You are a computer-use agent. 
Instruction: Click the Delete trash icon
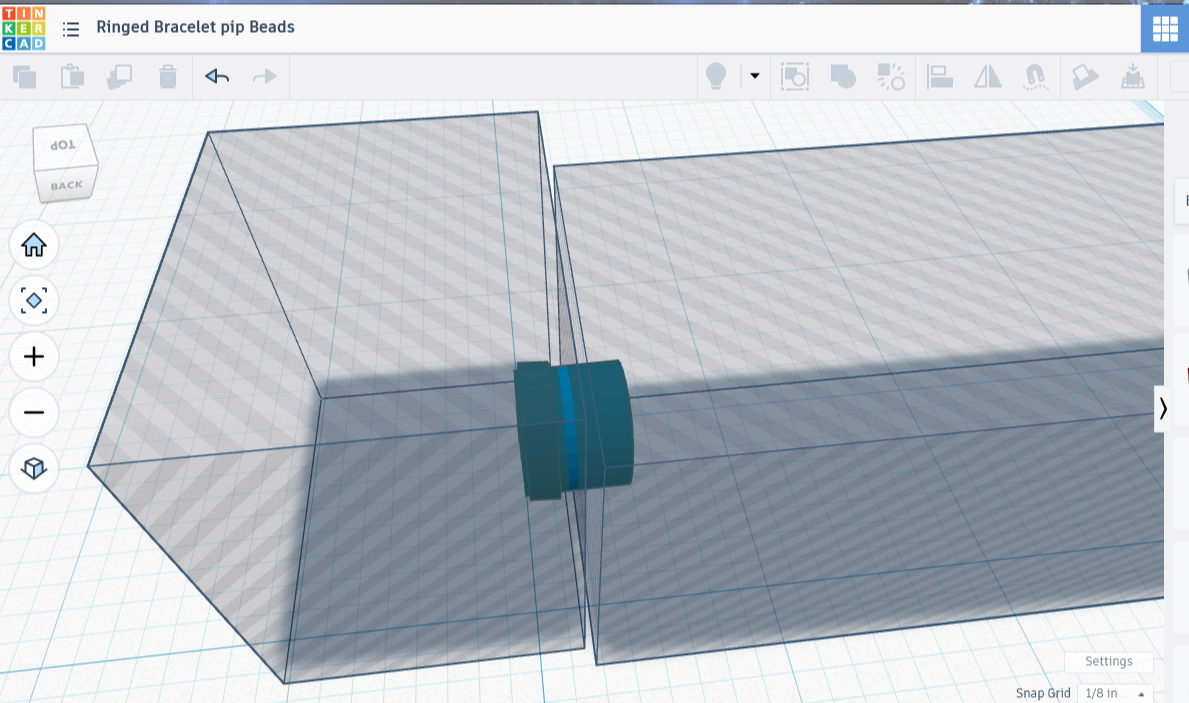pyautogui.click(x=168, y=77)
